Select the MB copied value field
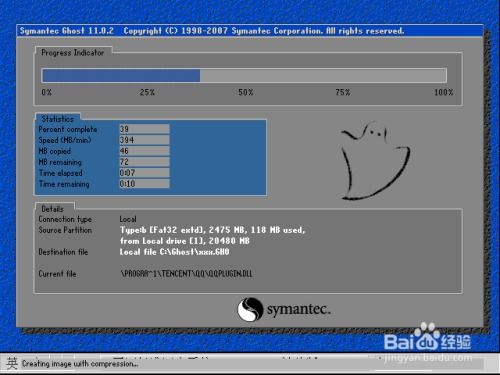The image size is (500, 375). (144, 151)
